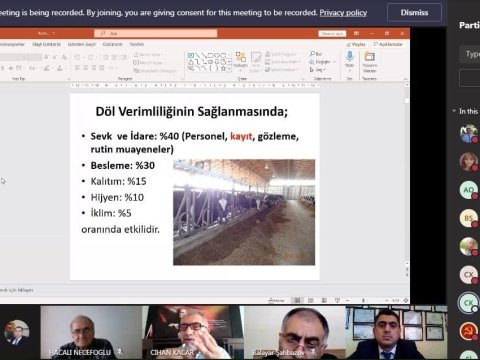This screenshot has width=480, height=360.
Task: Align text left in paragraph group
Action: click(x=77, y=68)
